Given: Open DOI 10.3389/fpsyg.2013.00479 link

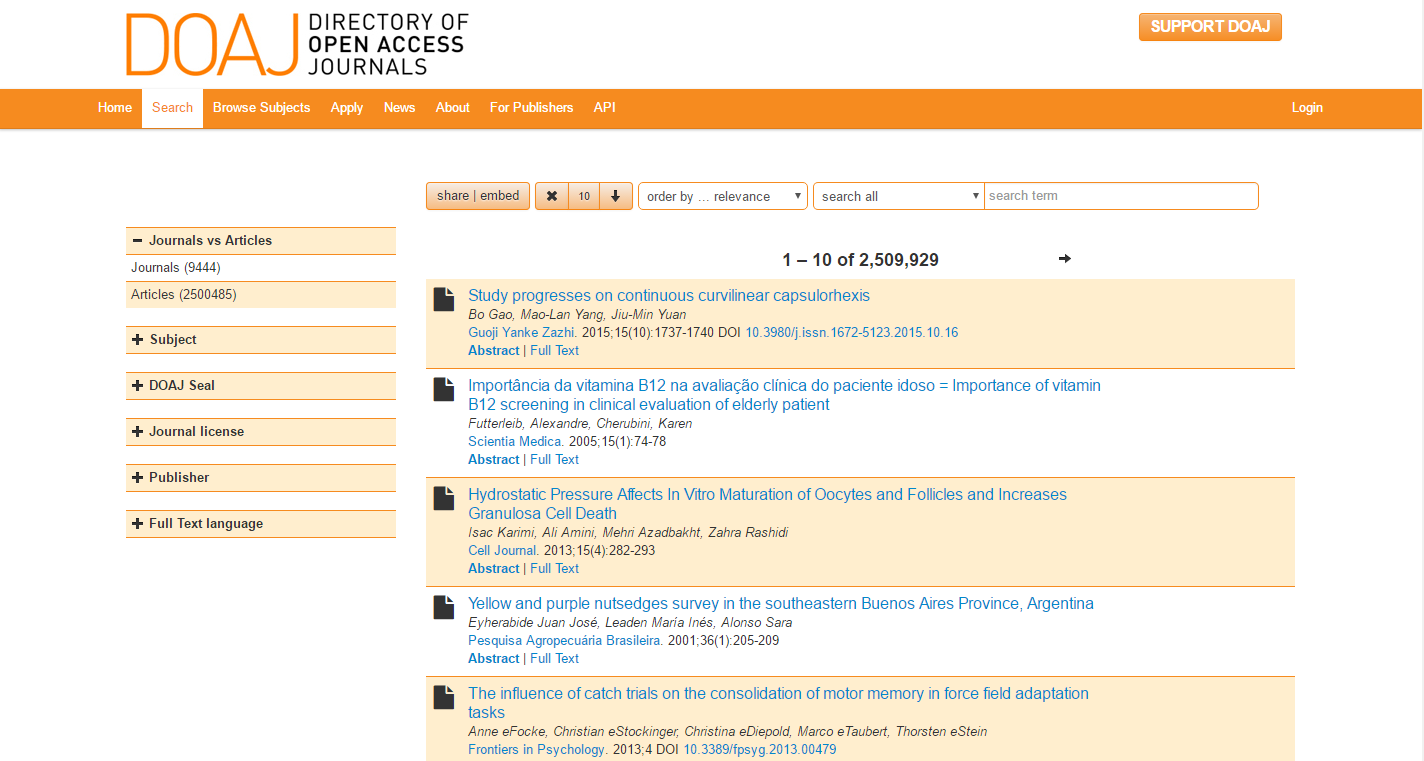Looking at the screenshot, I should tap(760, 750).
